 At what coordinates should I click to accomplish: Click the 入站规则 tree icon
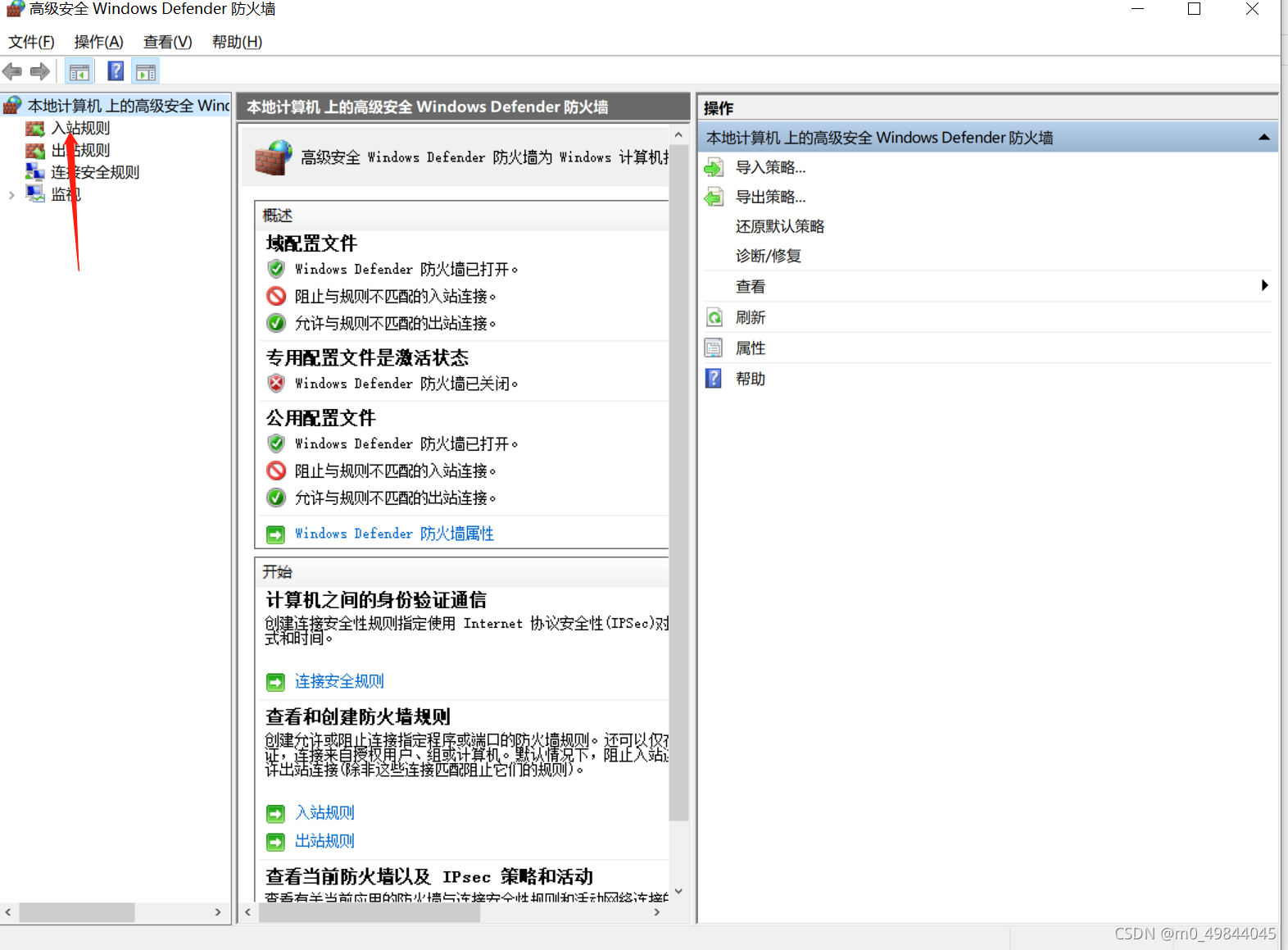(x=34, y=129)
